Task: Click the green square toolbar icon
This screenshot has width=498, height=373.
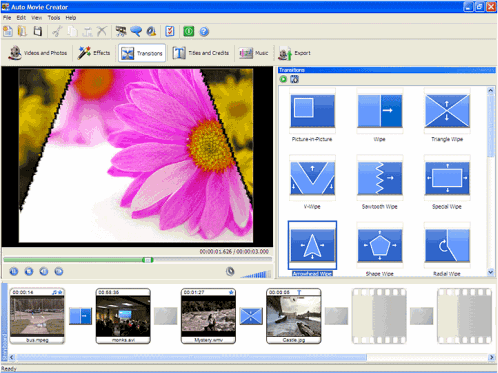Action: (189, 32)
